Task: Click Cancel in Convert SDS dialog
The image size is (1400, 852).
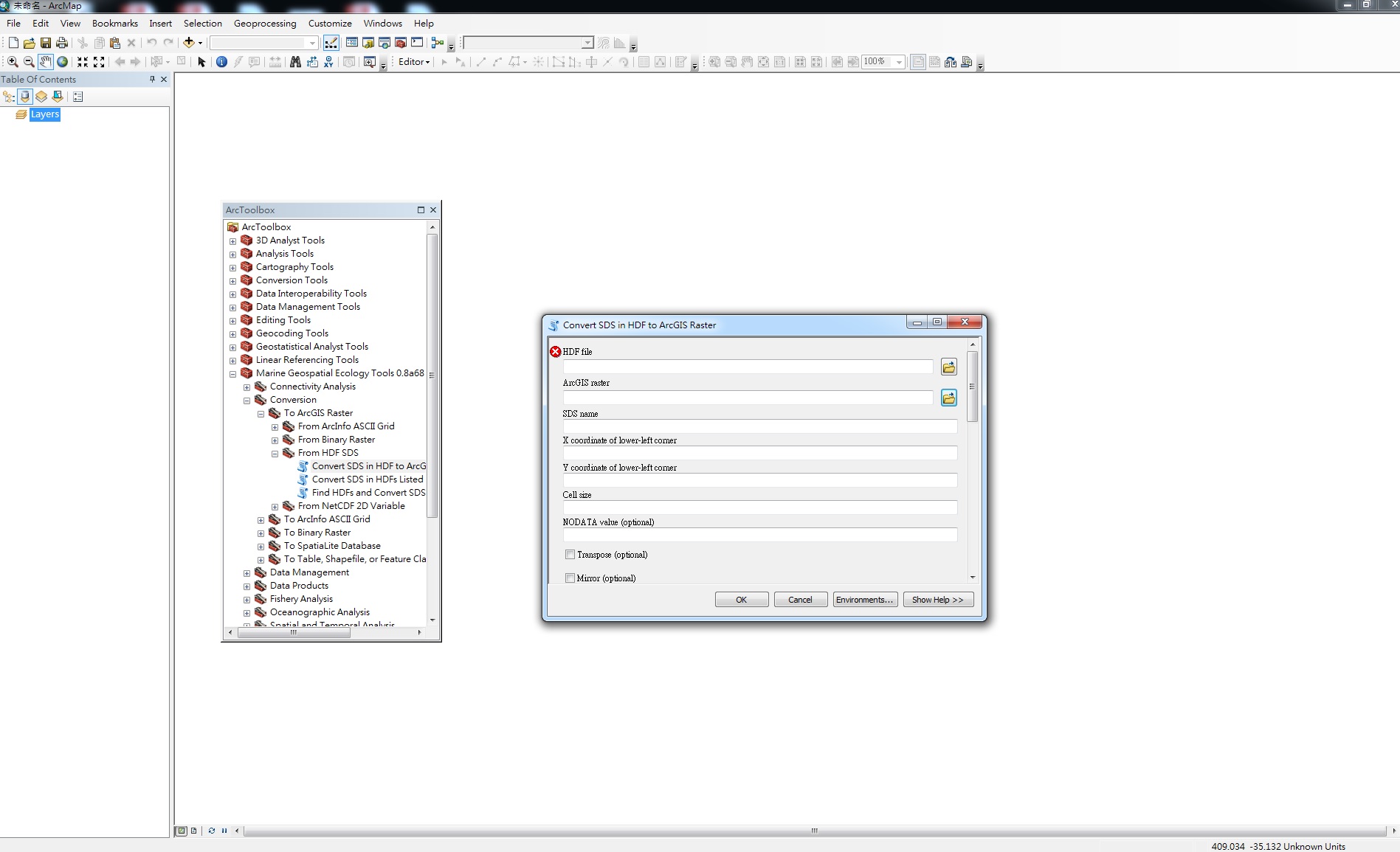Action: pos(801,600)
